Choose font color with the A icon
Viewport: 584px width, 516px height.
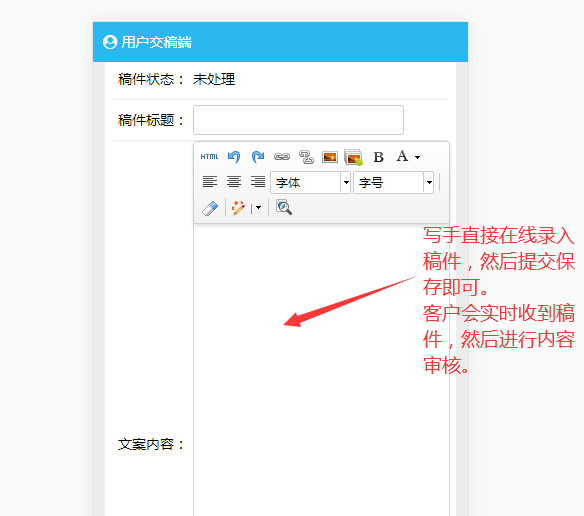click(402, 156)
